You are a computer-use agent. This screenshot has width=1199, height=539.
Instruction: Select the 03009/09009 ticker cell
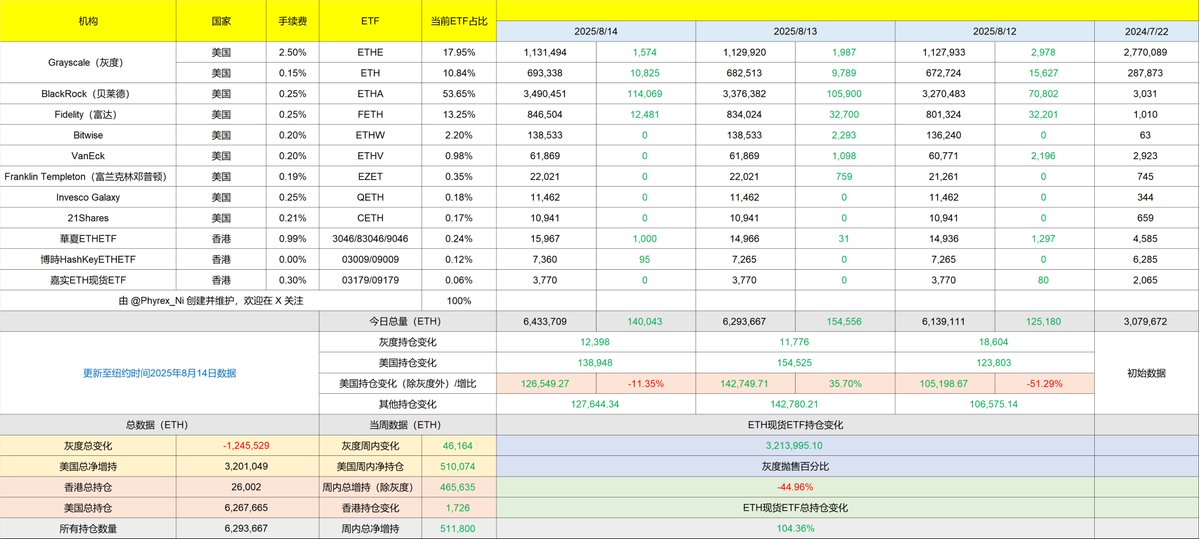(371, 259)
